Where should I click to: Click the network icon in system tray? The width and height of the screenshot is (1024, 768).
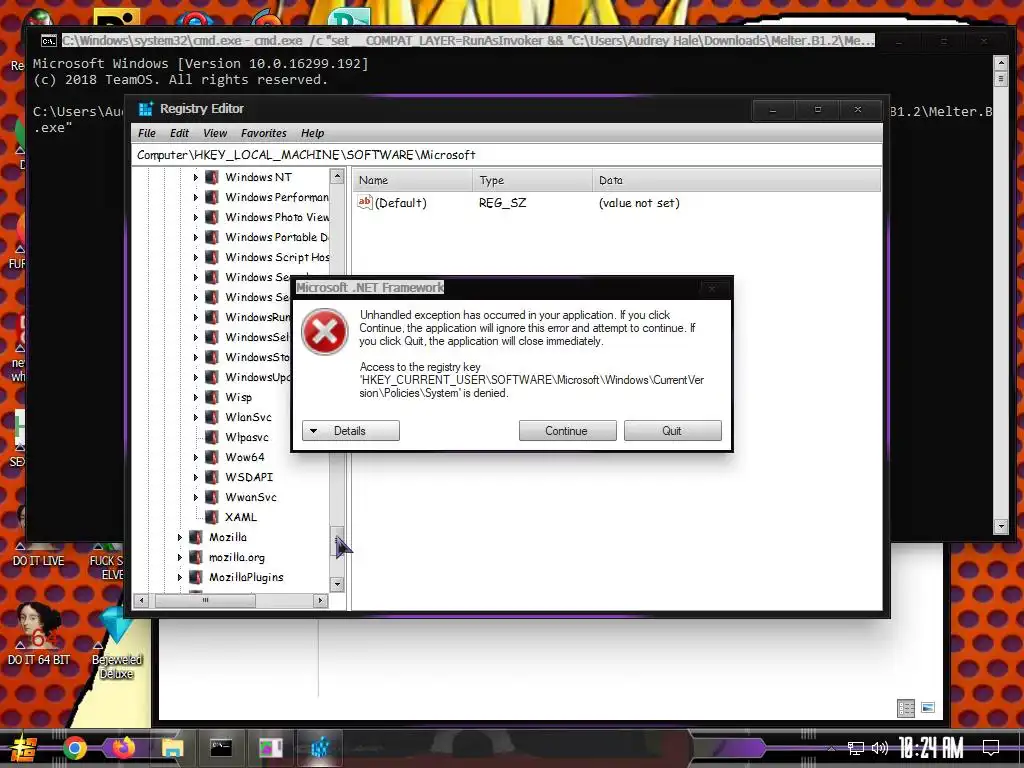[x=856, y=748]
